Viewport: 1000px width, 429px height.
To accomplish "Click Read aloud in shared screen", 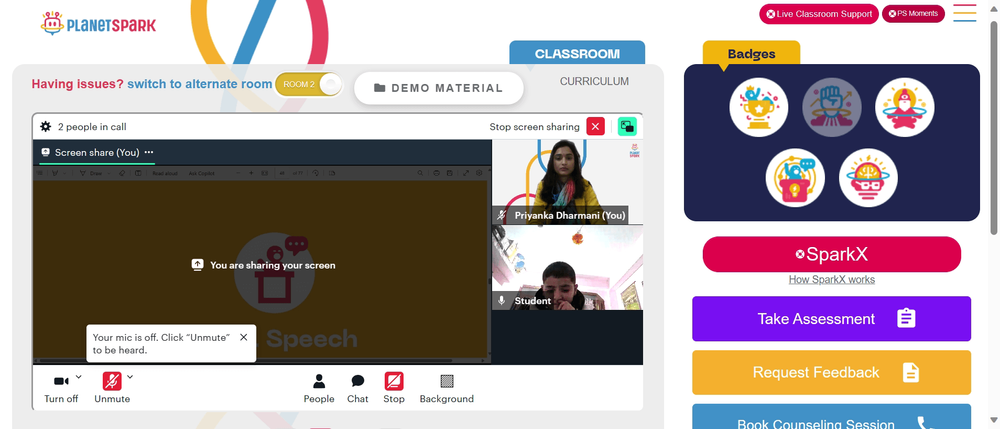I will point(165,173).
